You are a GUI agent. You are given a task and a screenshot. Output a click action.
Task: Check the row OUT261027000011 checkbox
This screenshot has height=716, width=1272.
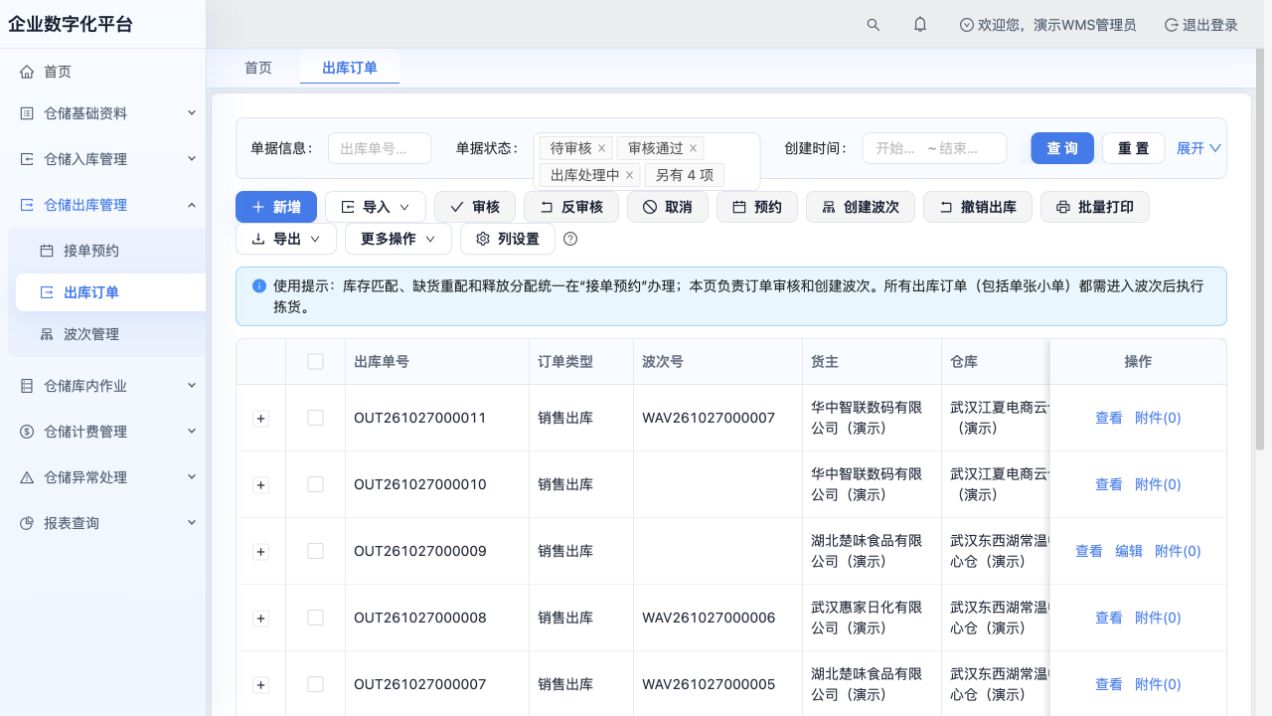pos(315,418)
